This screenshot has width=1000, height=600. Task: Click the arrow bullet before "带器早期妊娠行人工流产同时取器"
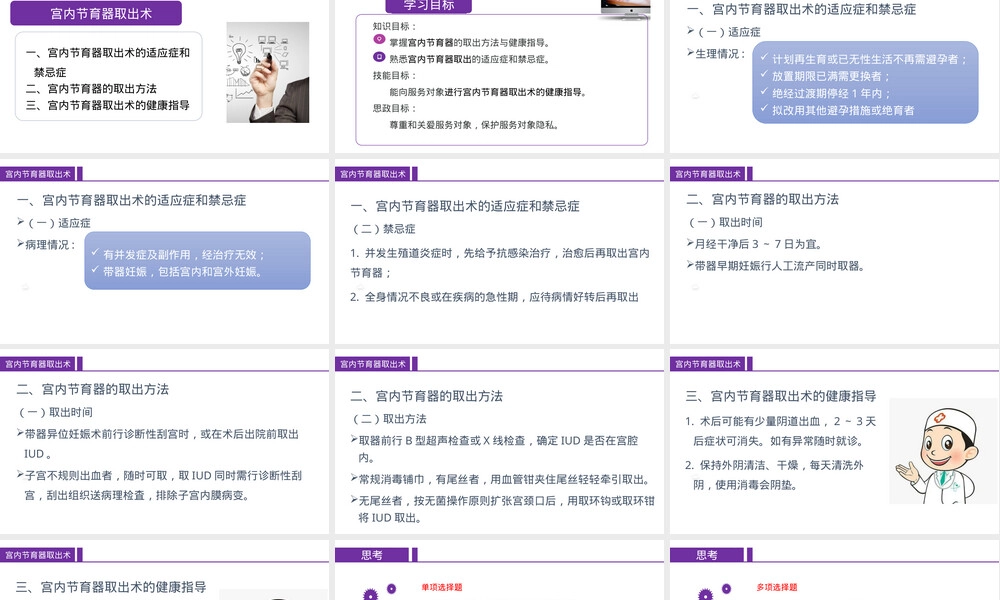[x=690, y=265]
